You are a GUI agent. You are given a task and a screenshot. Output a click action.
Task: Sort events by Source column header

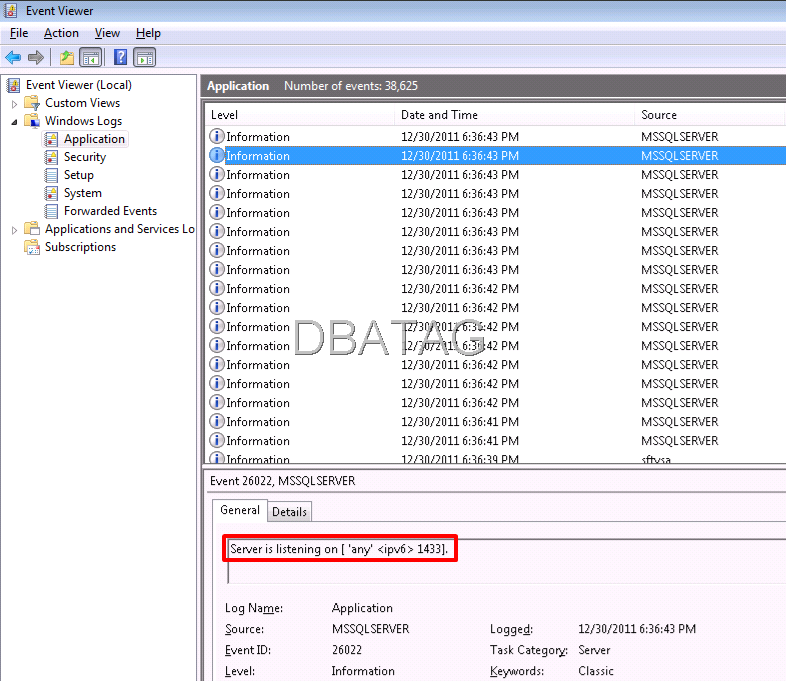(x=659, y=115)
